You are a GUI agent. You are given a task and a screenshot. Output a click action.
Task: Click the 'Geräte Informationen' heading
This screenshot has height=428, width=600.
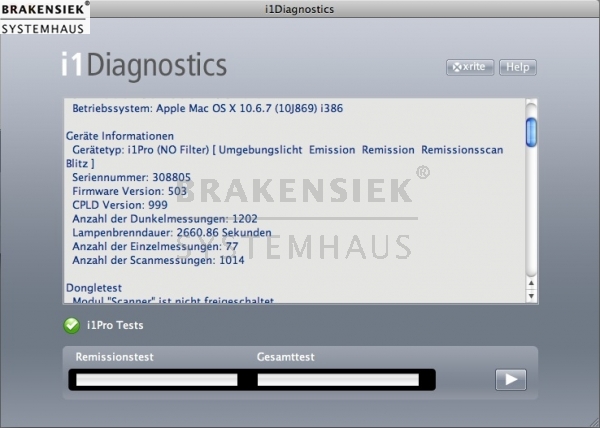coord(120,136)
